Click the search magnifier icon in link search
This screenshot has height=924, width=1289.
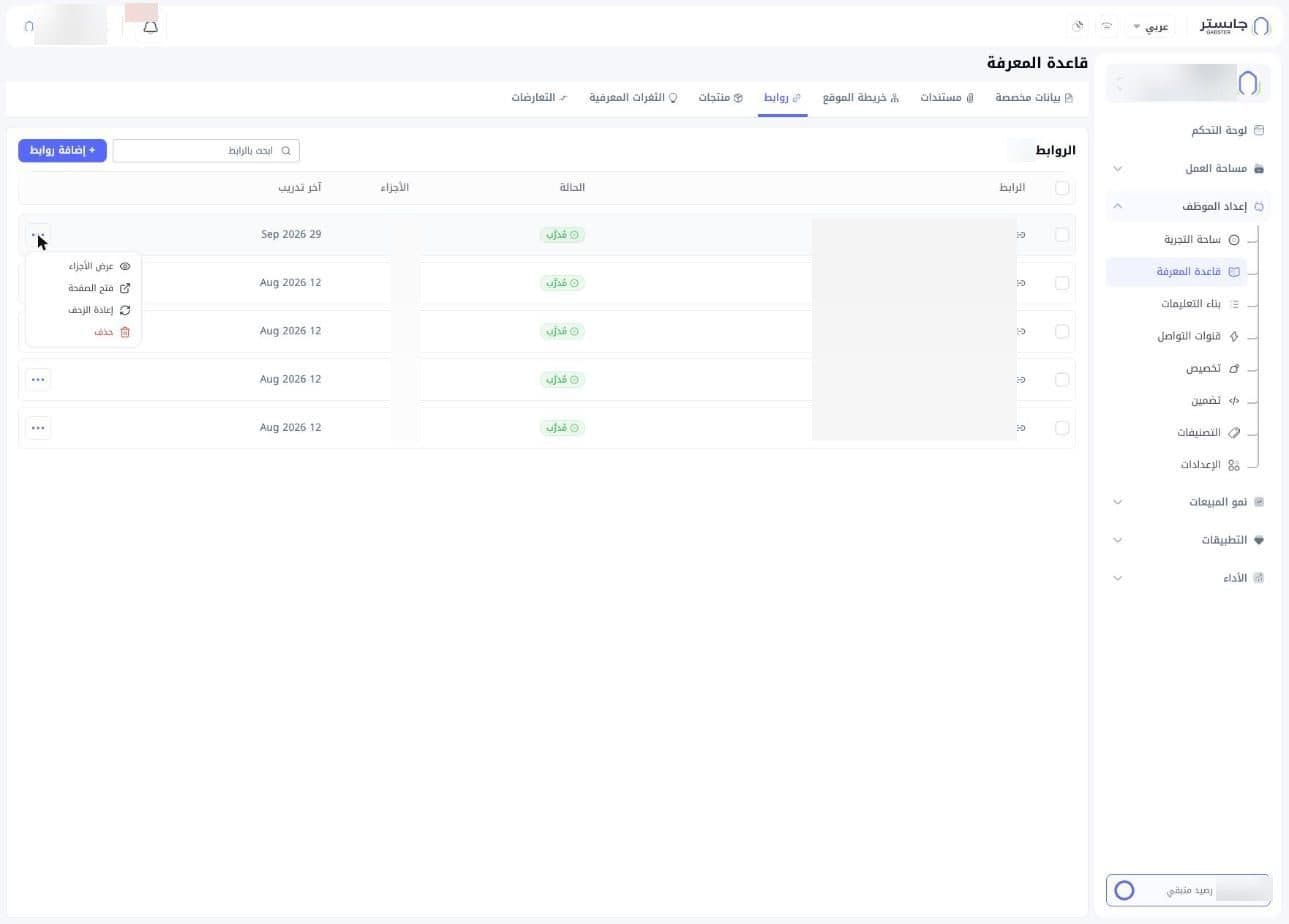tap(286, 151)
